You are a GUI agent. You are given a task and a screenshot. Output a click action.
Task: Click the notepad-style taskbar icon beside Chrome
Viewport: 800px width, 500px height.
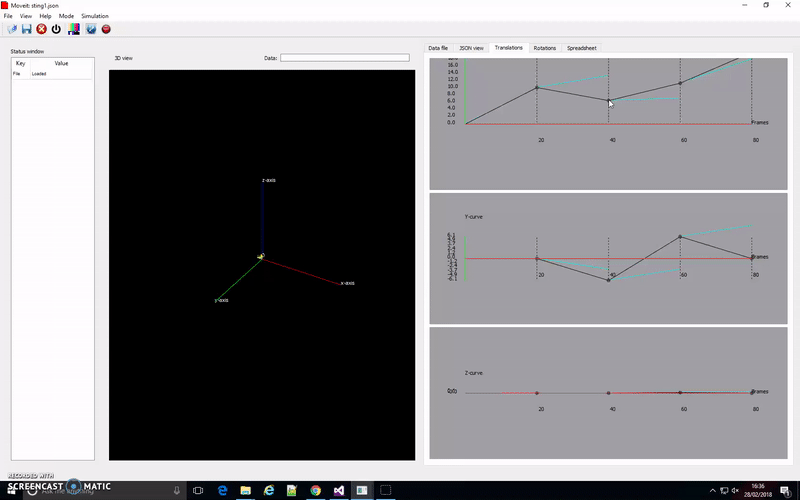click(292, 490)
